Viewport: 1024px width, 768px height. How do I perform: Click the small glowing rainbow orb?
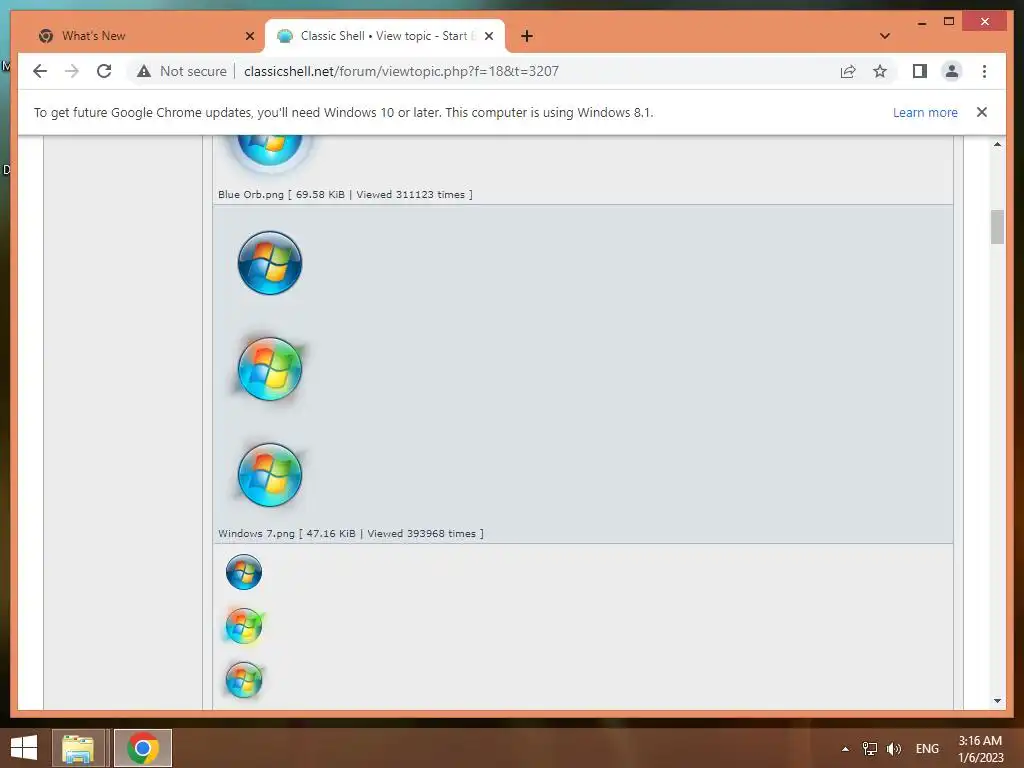(x=244, y=626)
